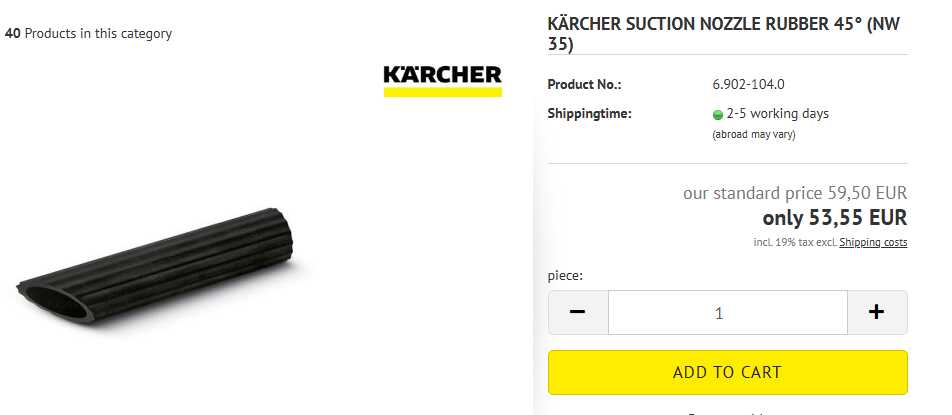Decrease quantity with the minus button
Screen dimensions: 952x415
pos(578,312)
